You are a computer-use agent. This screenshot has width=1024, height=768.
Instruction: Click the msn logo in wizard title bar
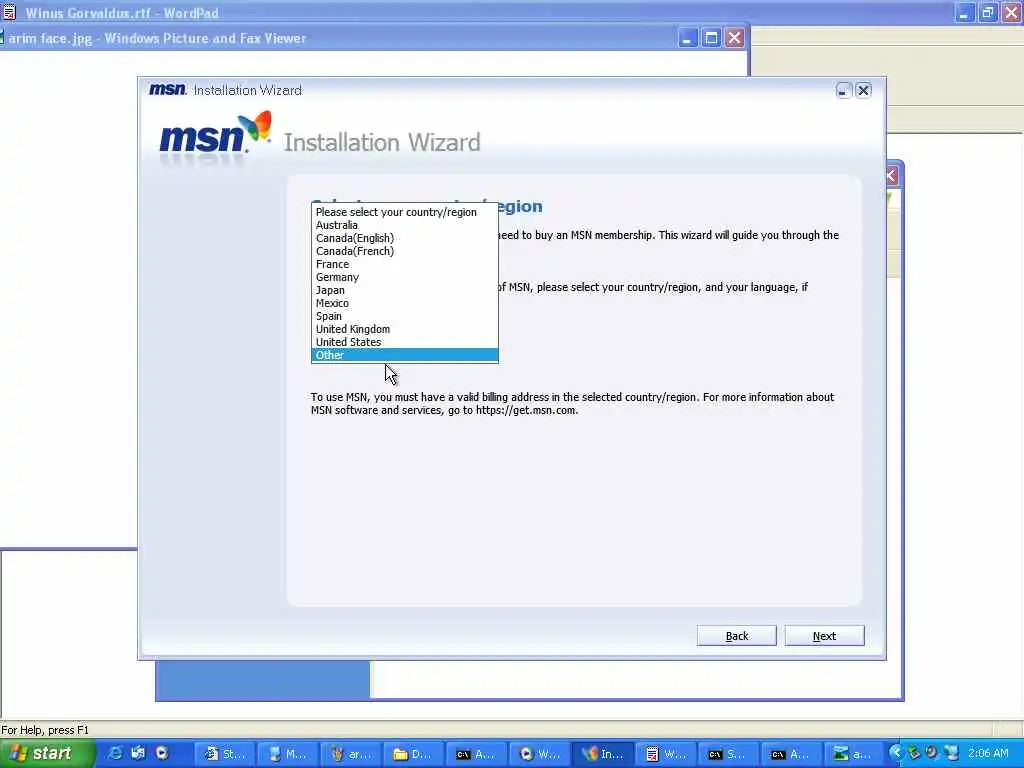point(167,89)
